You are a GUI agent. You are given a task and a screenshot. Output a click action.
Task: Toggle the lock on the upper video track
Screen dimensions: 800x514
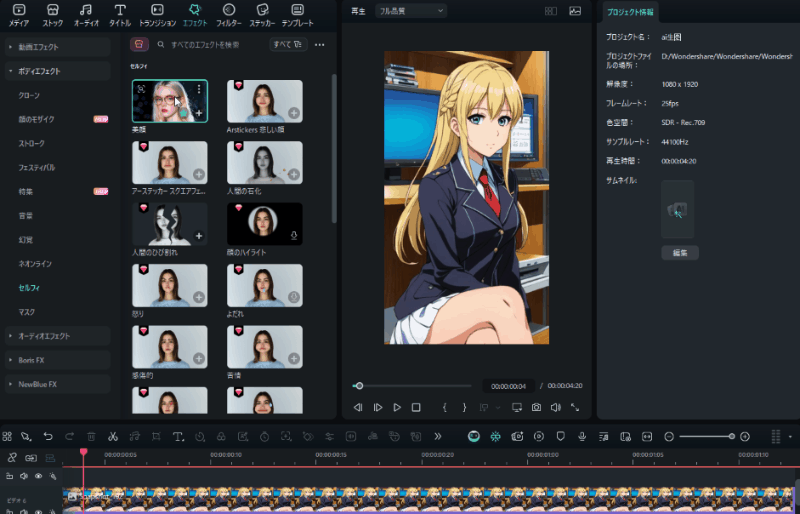(x=9, y=476)
